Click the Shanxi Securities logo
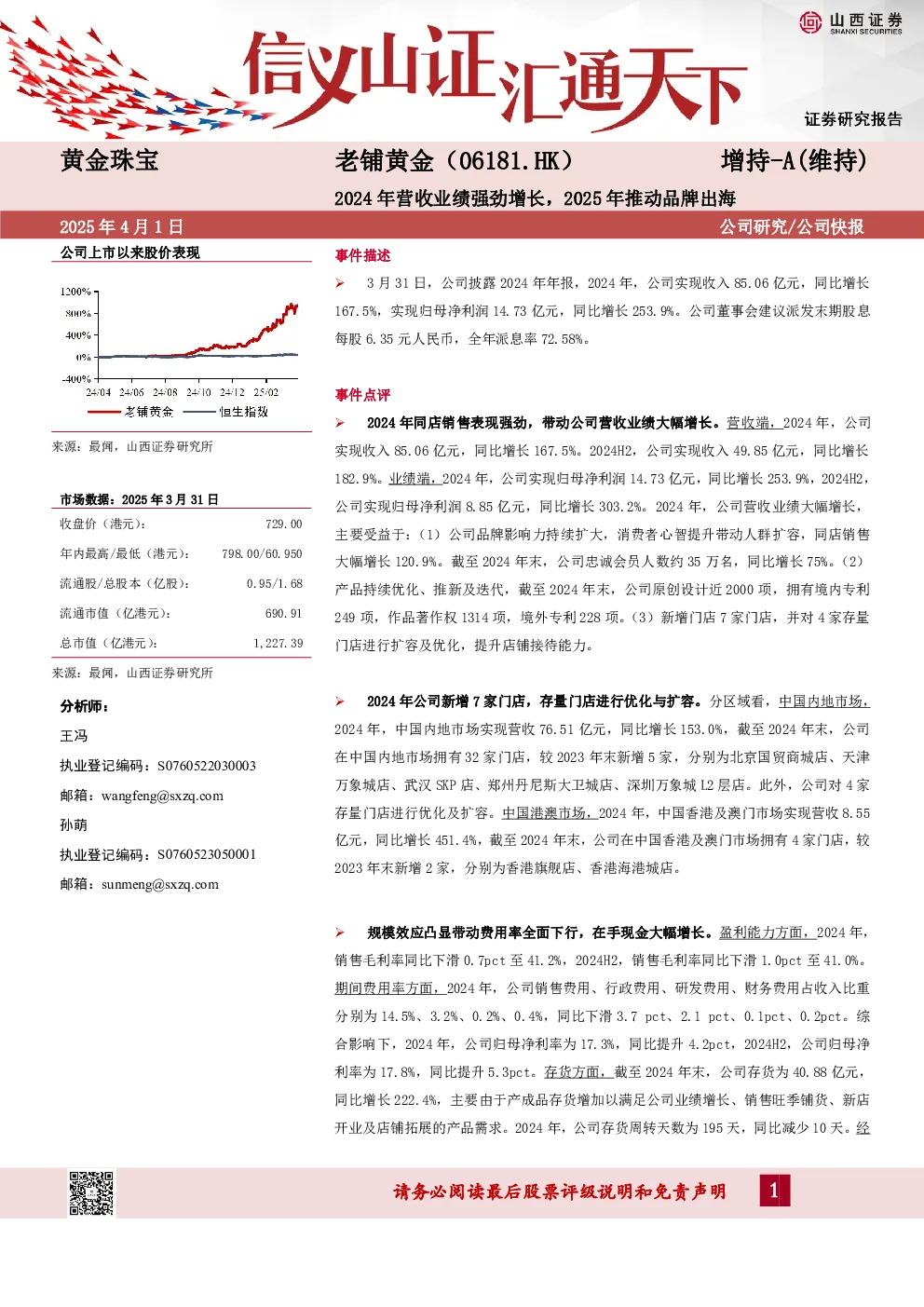924x1307 pixels. tap(851, 22)
